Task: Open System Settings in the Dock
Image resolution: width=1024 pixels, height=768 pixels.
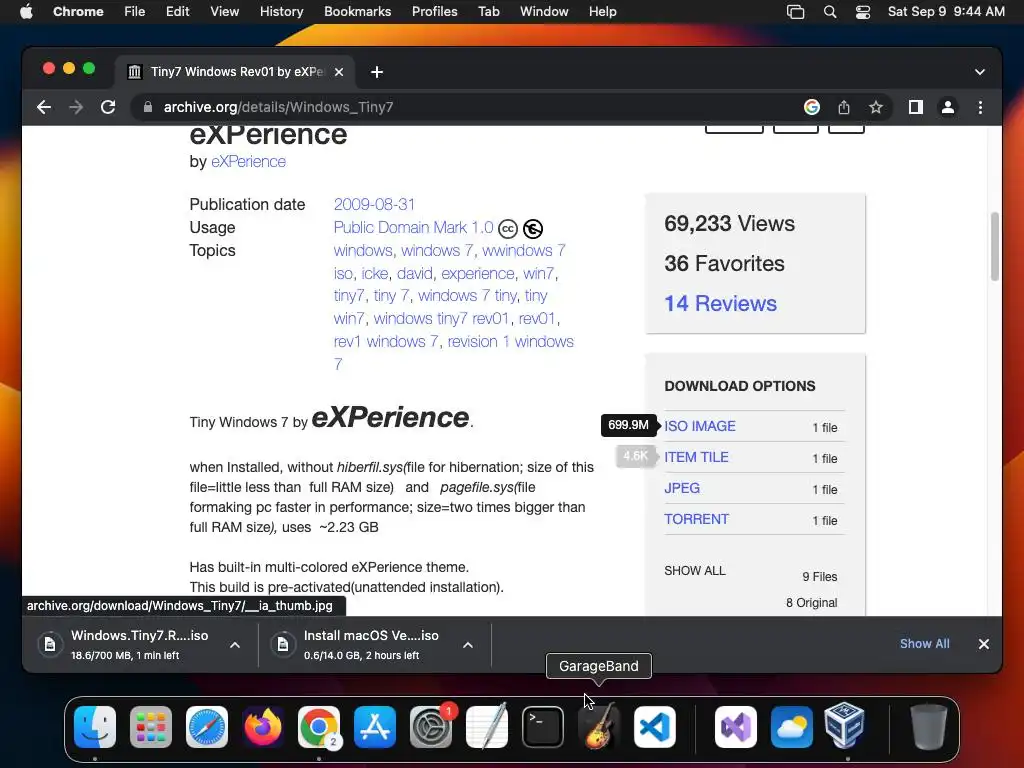Action: [431, 727]
